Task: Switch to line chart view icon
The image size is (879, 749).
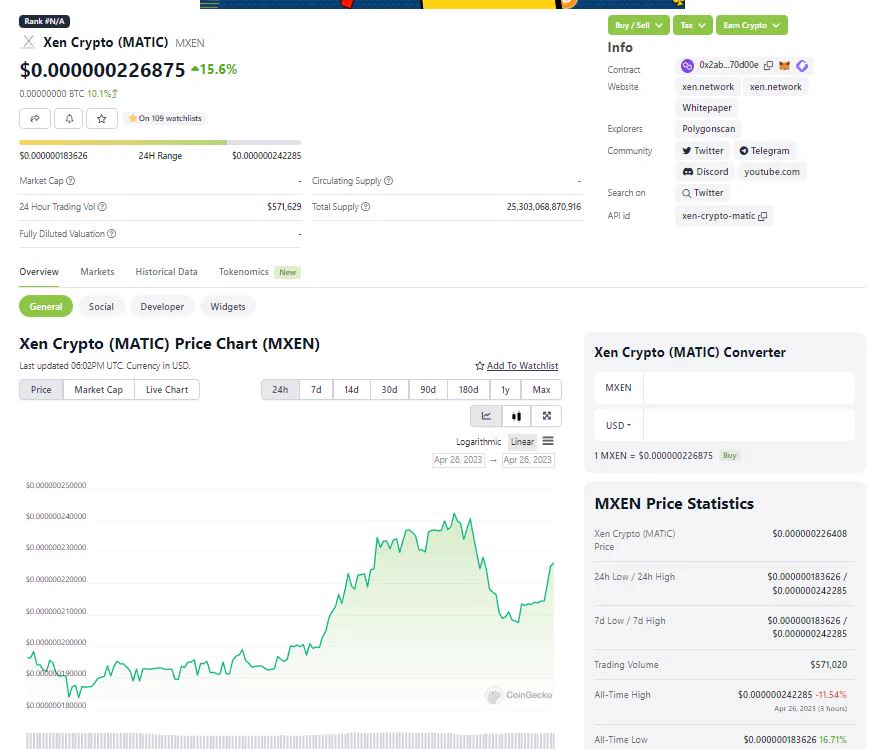Action: point(486,416)
